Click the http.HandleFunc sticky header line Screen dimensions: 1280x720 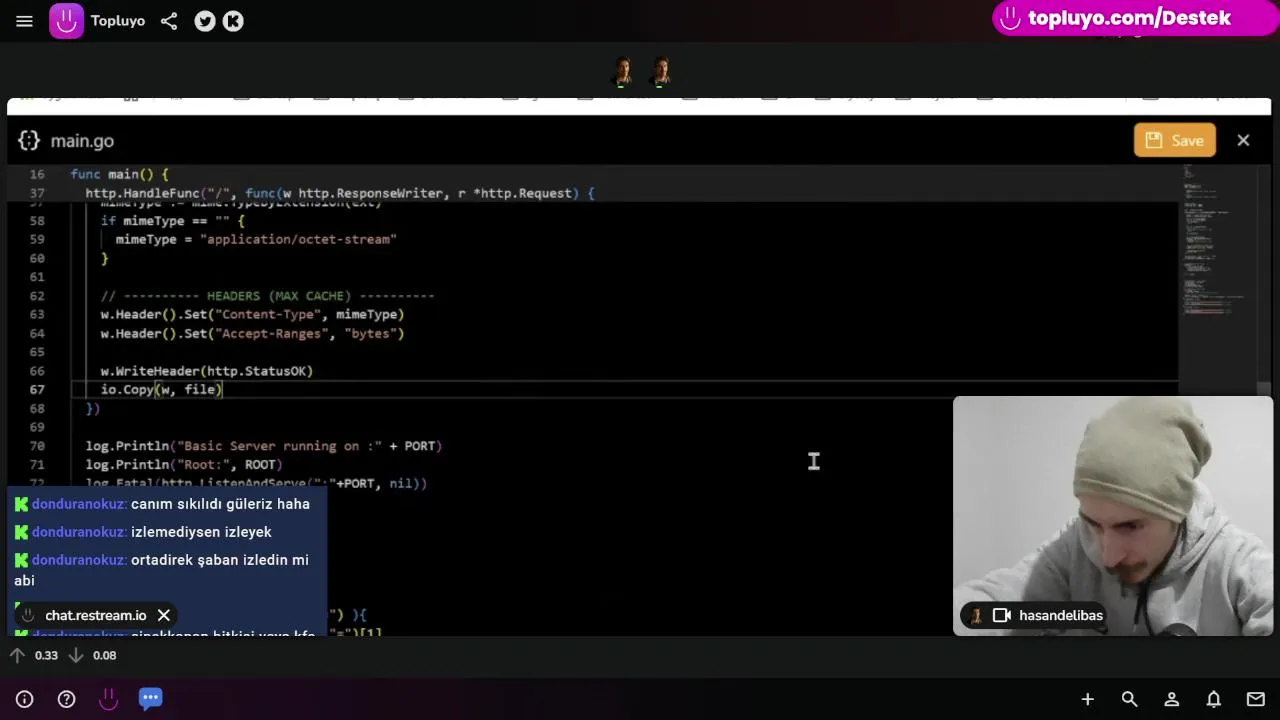340,193
